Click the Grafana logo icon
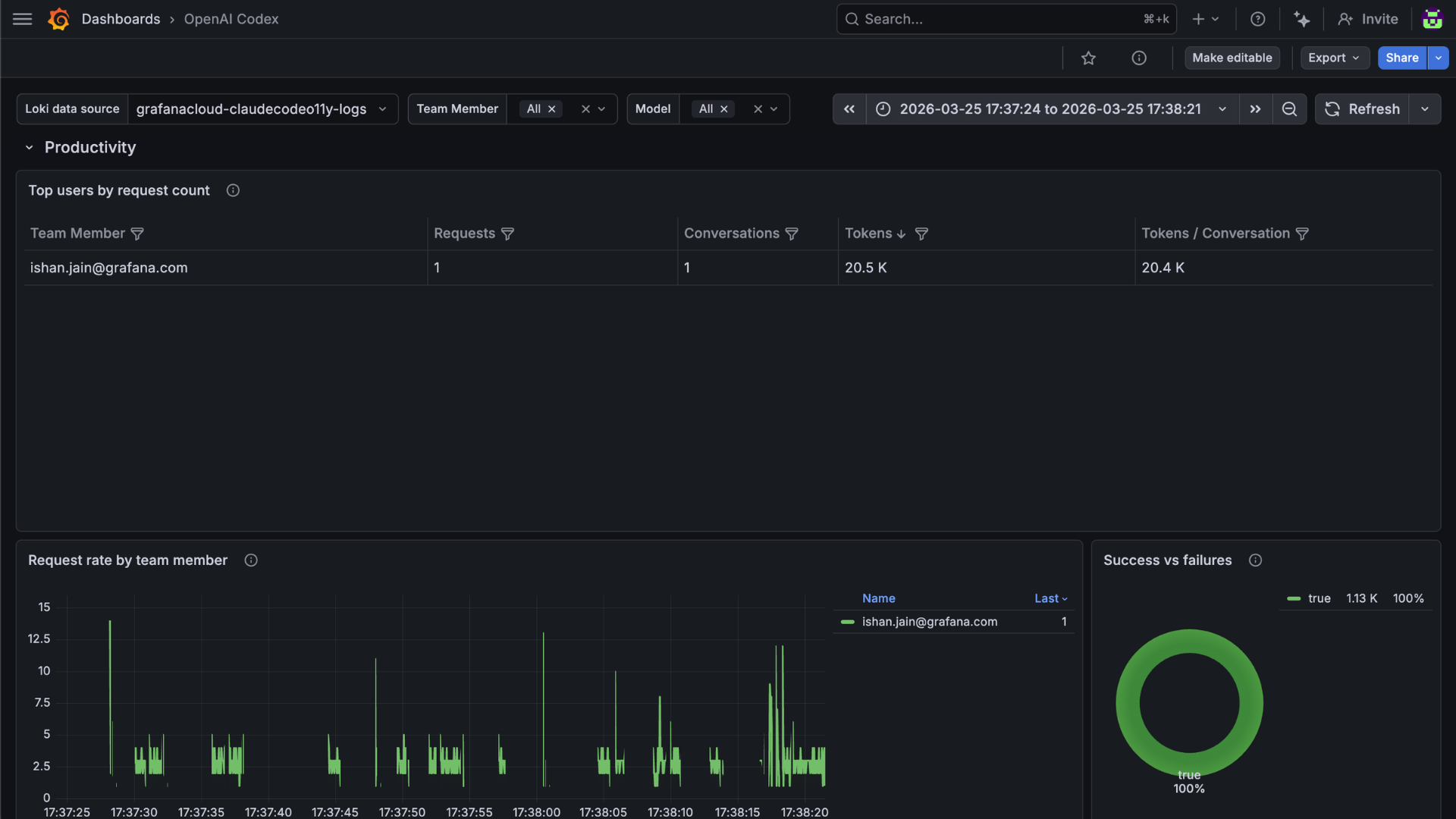 pyautogui.click(x=58, y=19)
